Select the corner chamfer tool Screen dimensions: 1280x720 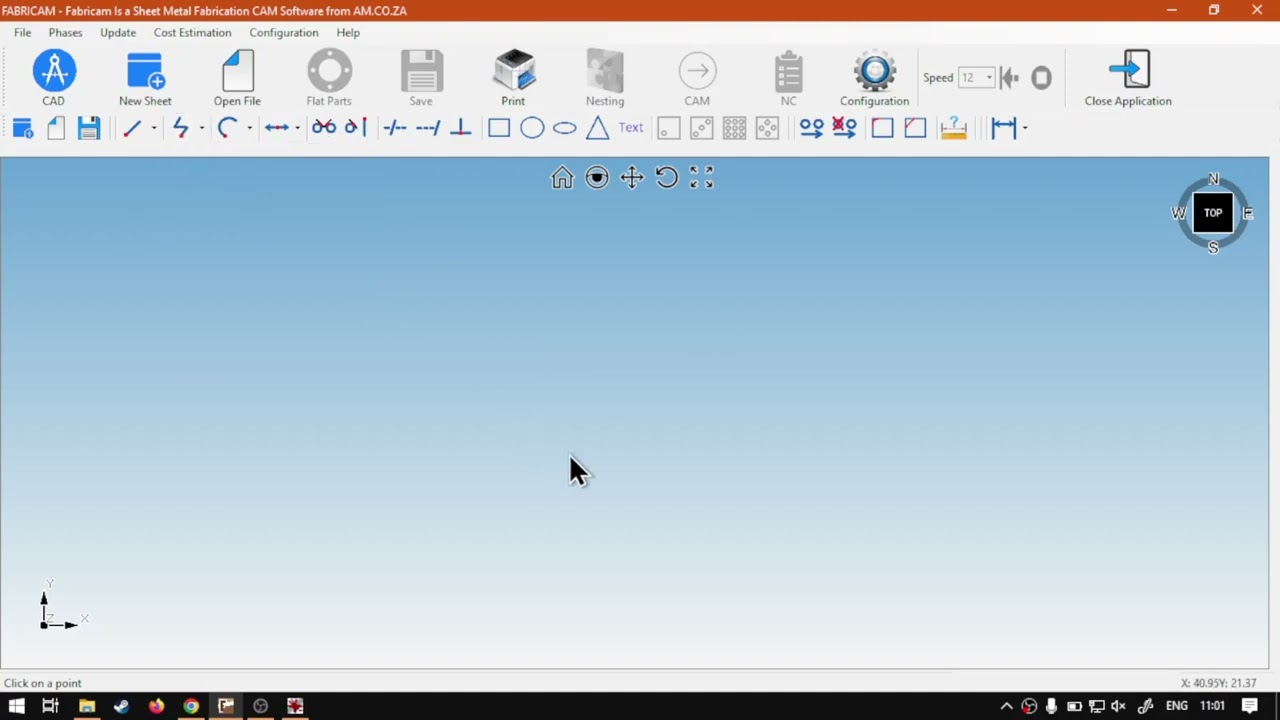click(x=915, y=128)
